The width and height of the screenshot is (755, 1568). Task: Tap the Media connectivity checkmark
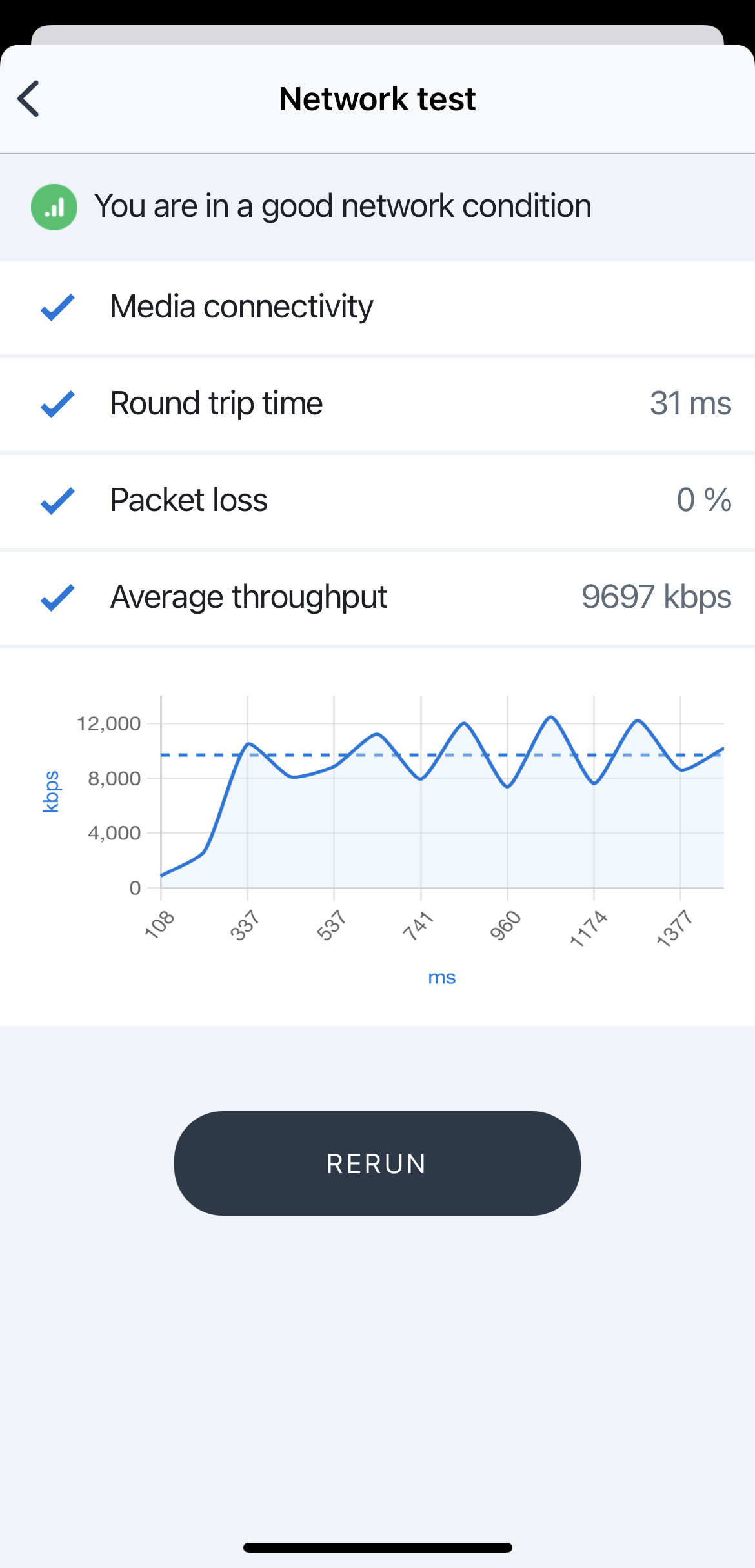[x=57, y=307]
